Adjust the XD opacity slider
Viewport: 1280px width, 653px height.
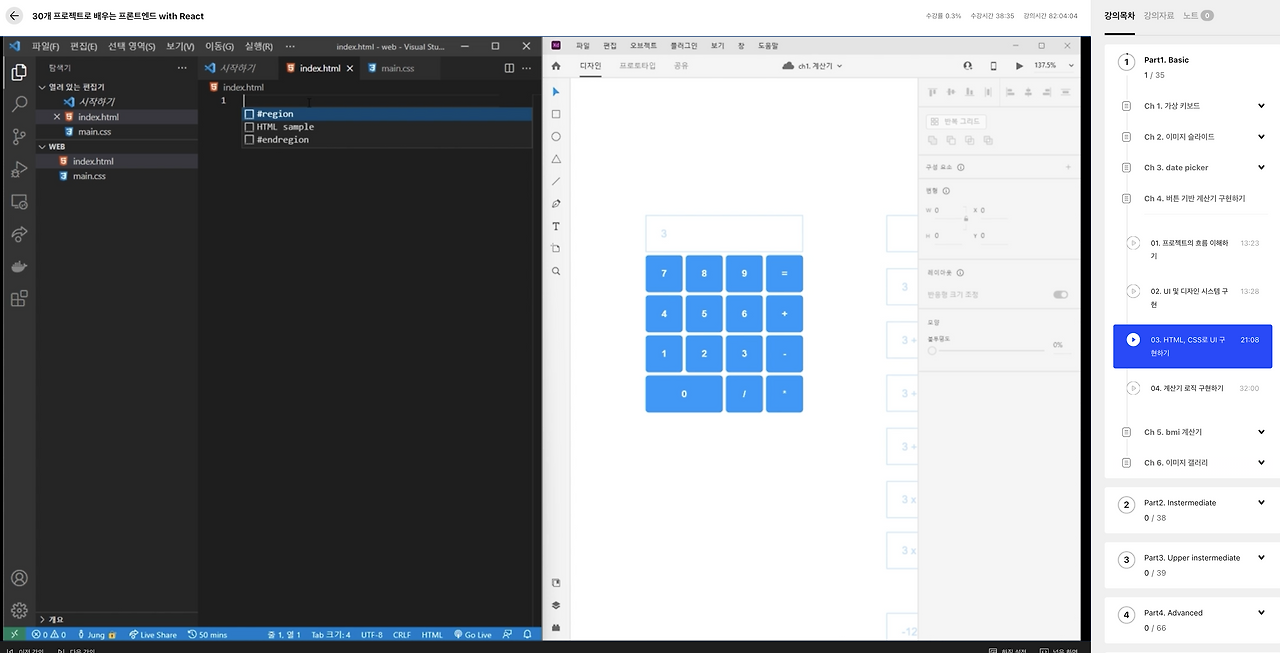point(988,350)
